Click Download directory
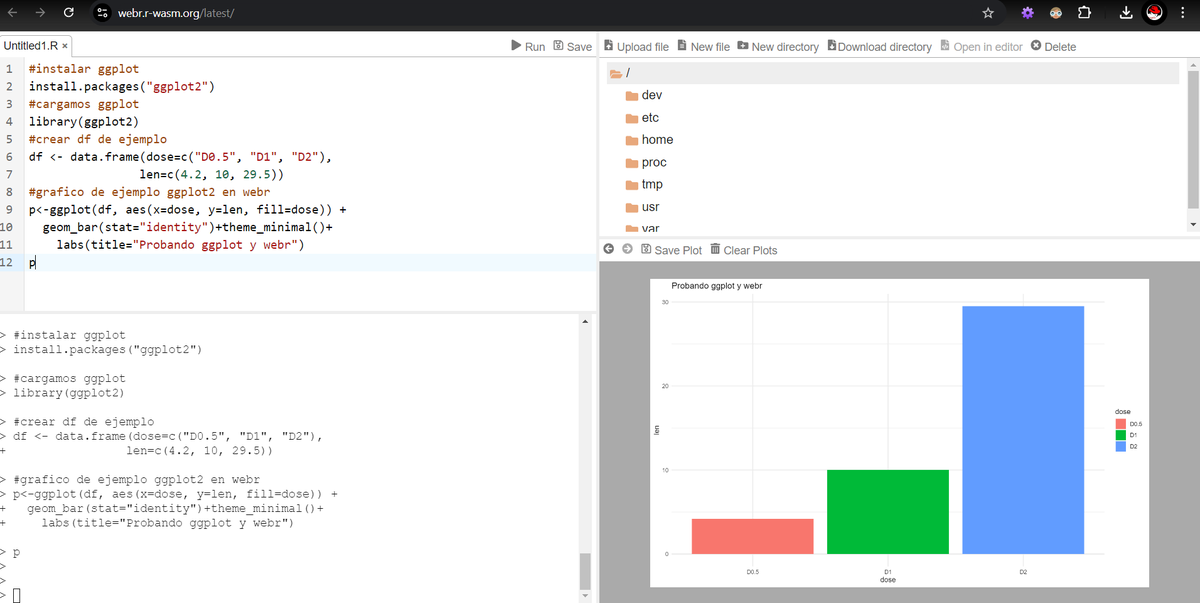Image resolution: width=1200 pixels, height=603 pixels. pos(879,46)
